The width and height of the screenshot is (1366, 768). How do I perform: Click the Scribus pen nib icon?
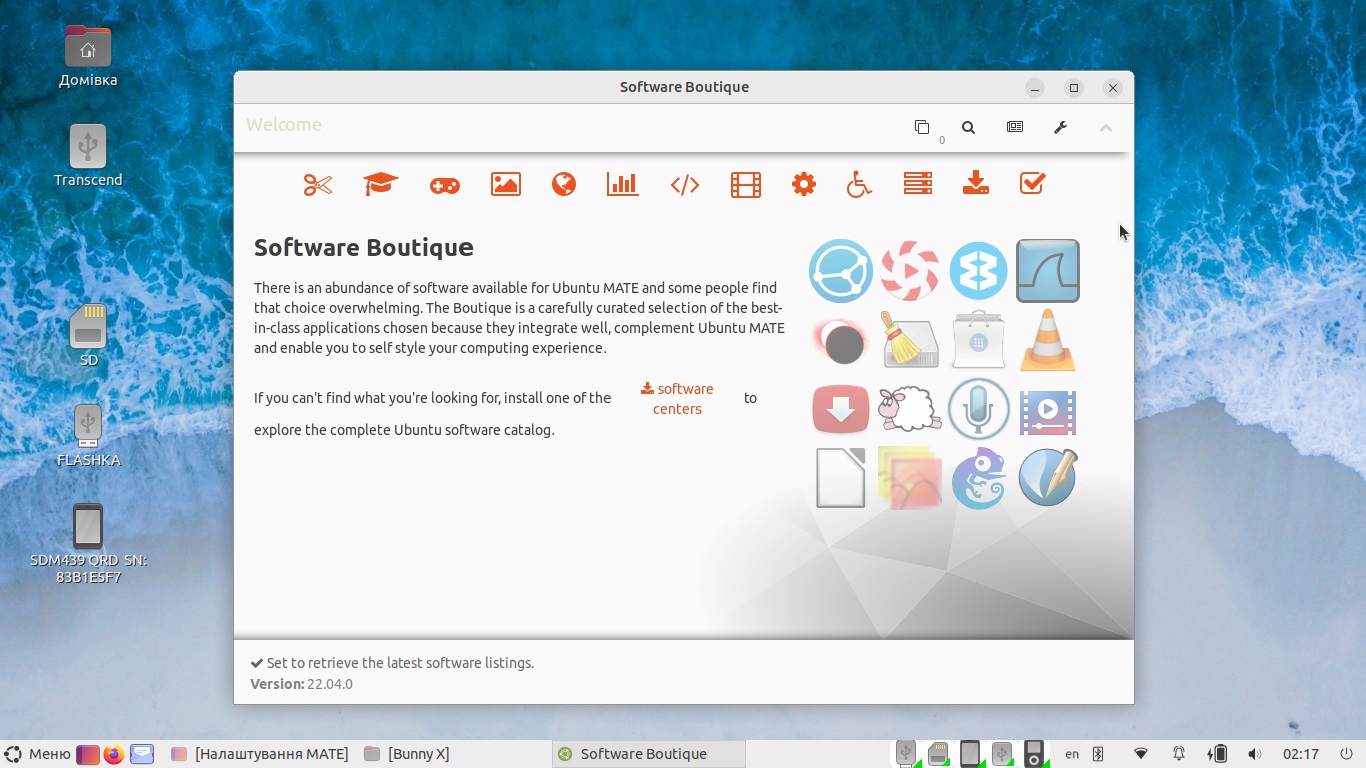click(1048, 477)
